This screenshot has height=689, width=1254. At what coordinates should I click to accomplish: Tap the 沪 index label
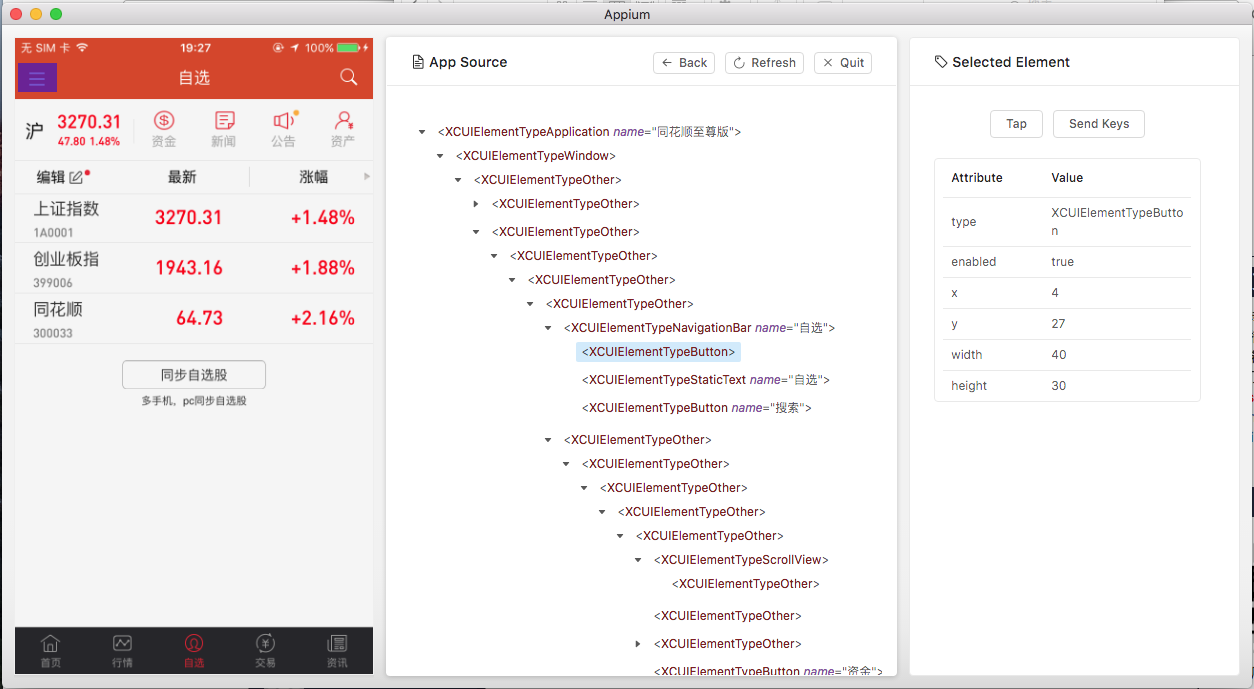click(x=35, y=131)
